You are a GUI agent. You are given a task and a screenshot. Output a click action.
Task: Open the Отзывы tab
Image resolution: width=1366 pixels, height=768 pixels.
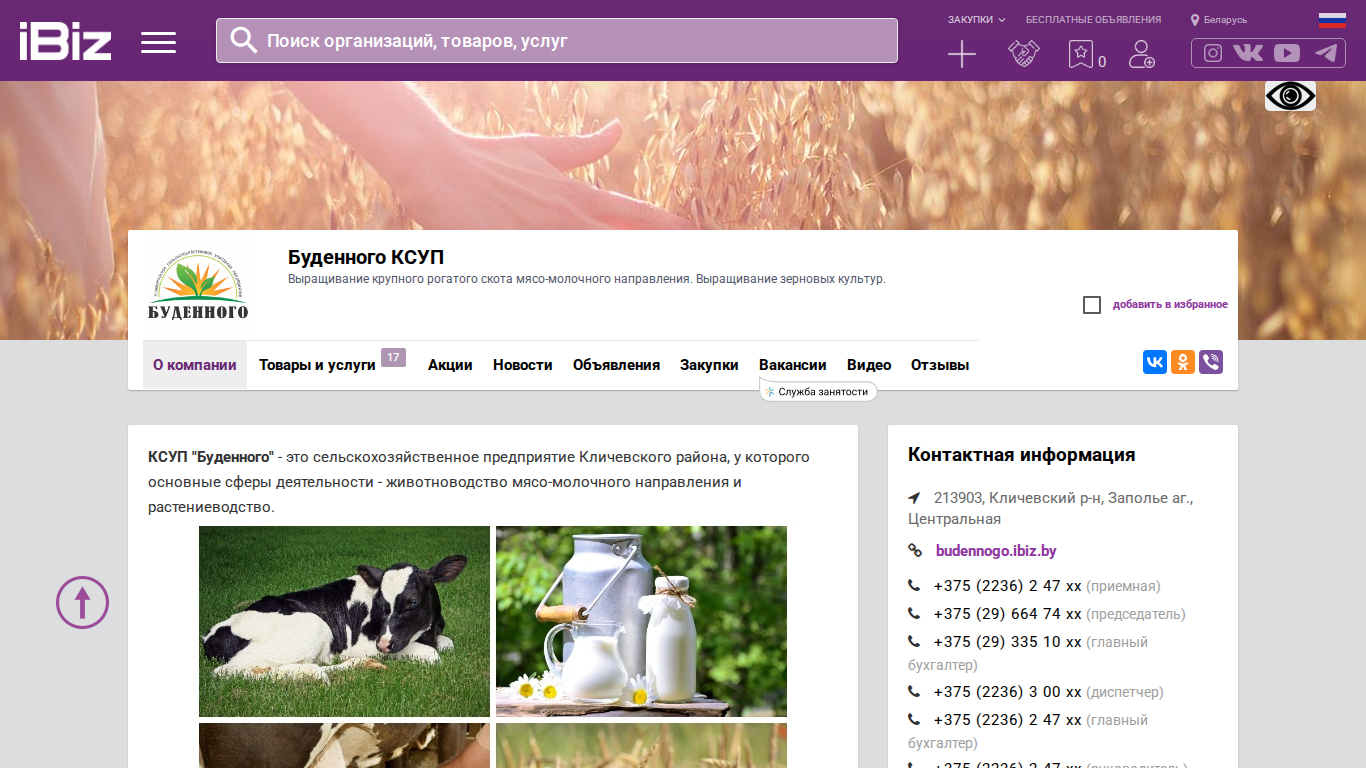point(940,365)
